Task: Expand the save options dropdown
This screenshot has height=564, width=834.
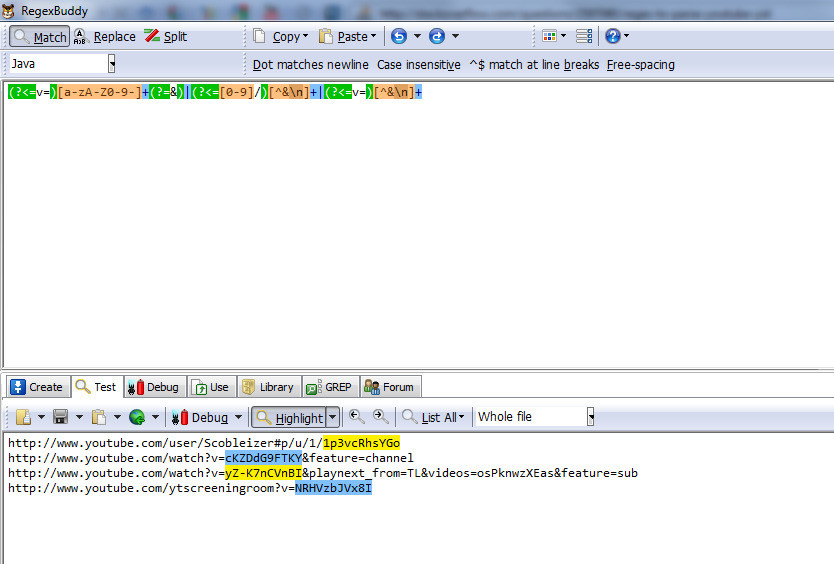Action: [79, 417]
